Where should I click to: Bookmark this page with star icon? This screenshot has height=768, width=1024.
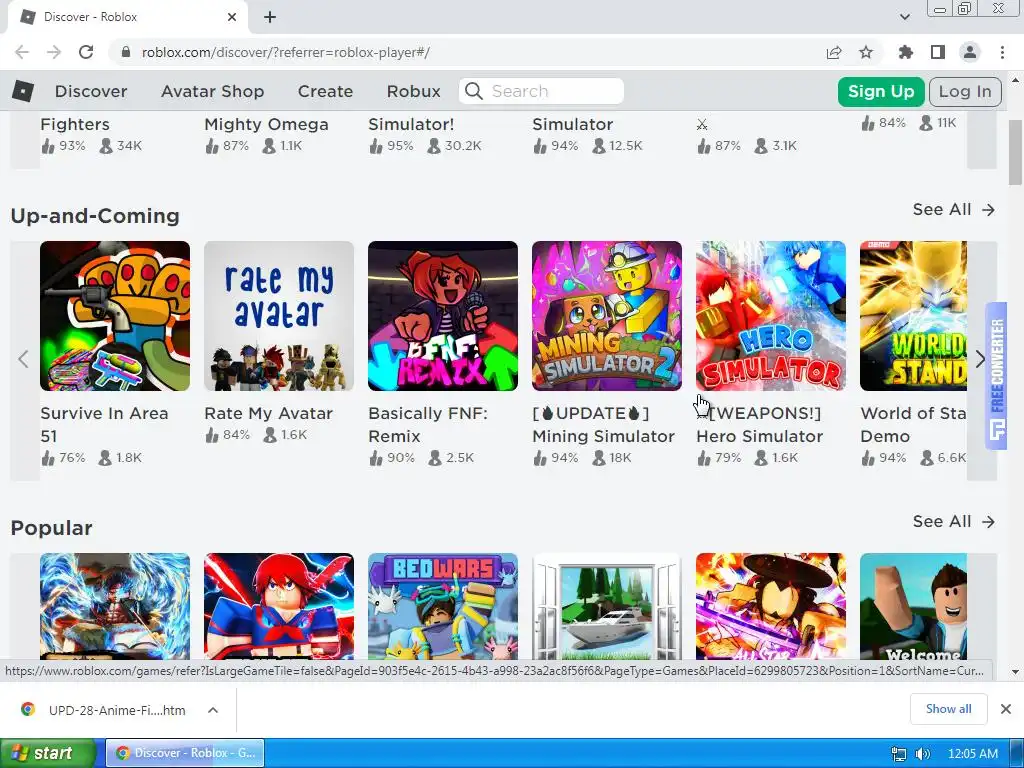(866, 52)
